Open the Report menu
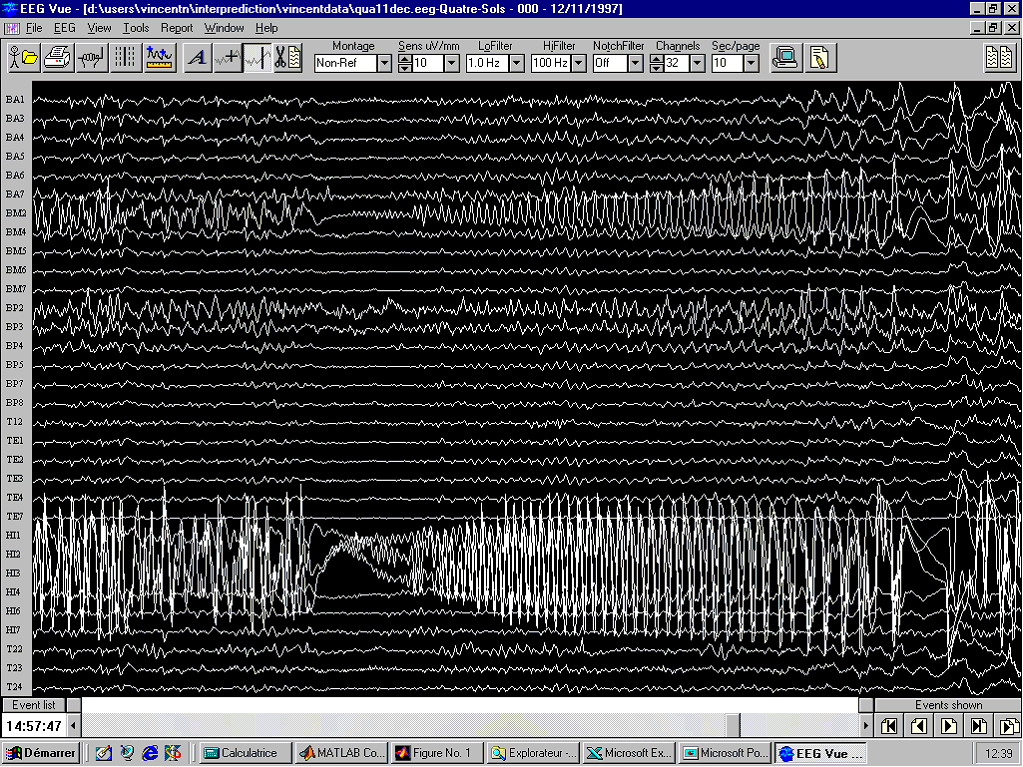 tap(177, 28)
